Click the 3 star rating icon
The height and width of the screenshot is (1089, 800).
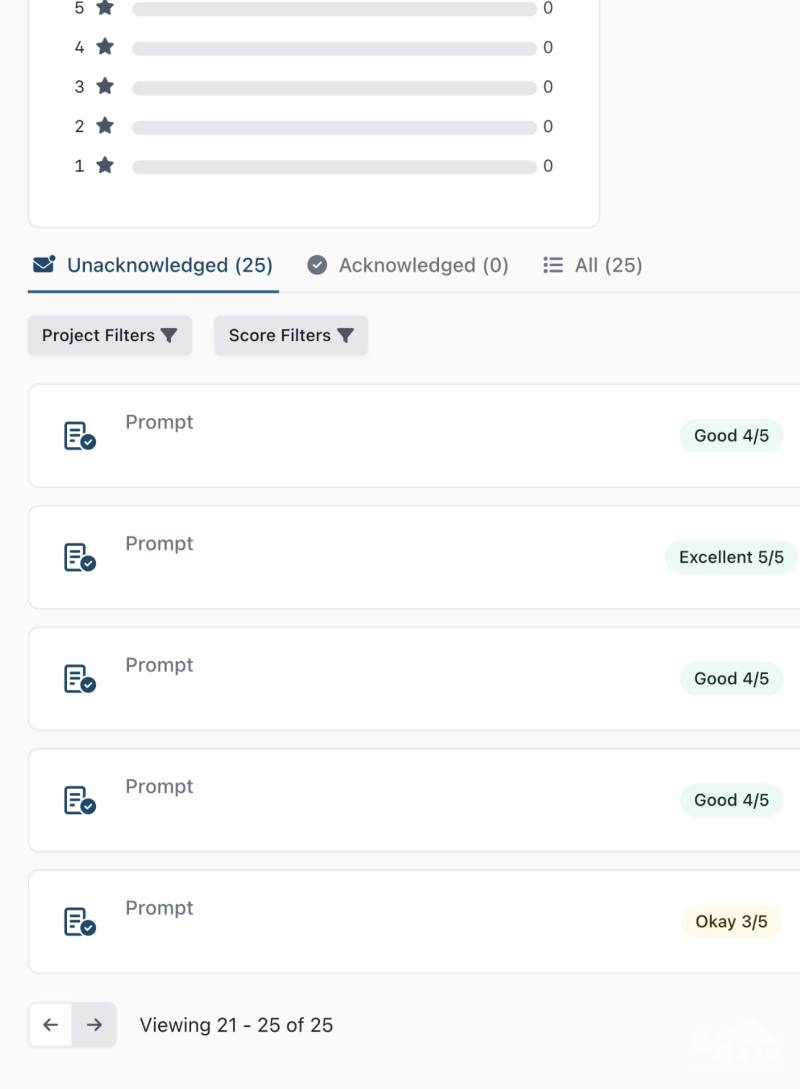pos(105,87)
